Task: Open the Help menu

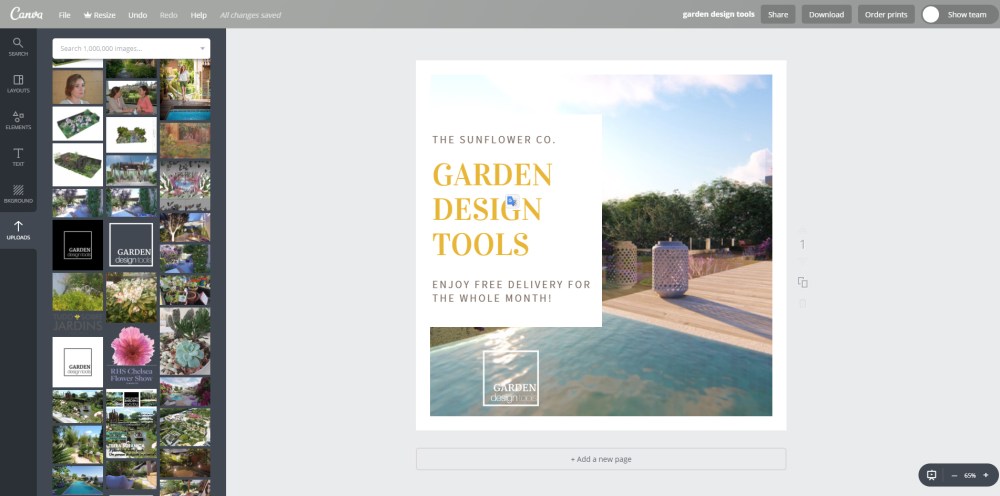Action: tap(198, 15)
